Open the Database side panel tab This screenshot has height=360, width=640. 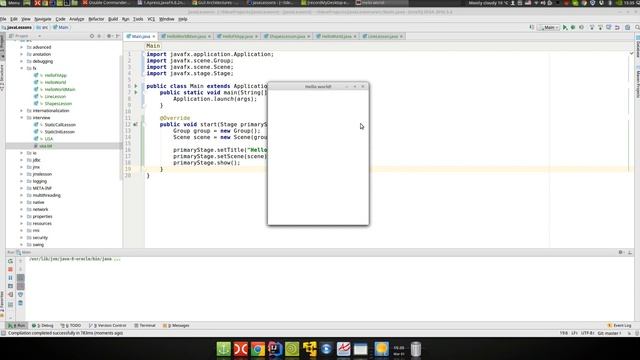(x=638, y=48)
